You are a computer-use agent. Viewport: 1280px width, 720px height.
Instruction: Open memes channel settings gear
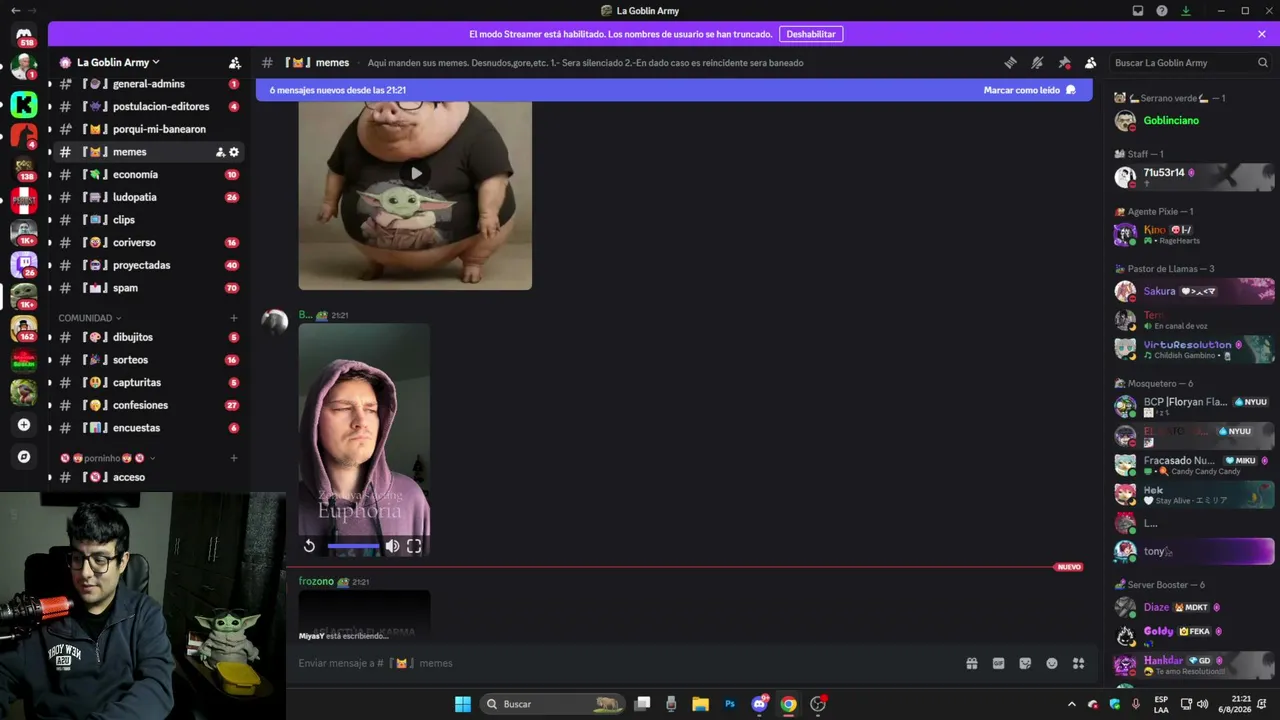pyautogui.click(x=234, y=152)
